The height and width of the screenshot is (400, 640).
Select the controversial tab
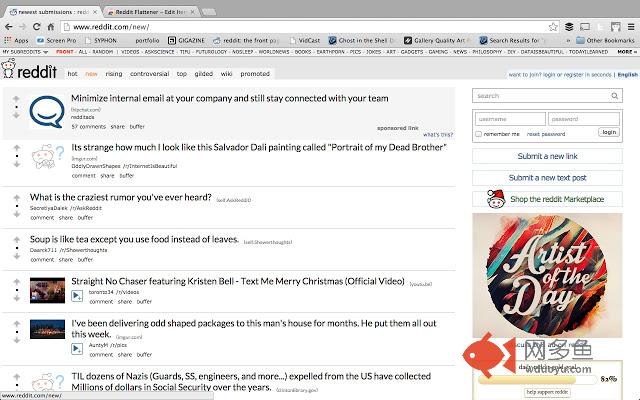[x=149, y=74]
